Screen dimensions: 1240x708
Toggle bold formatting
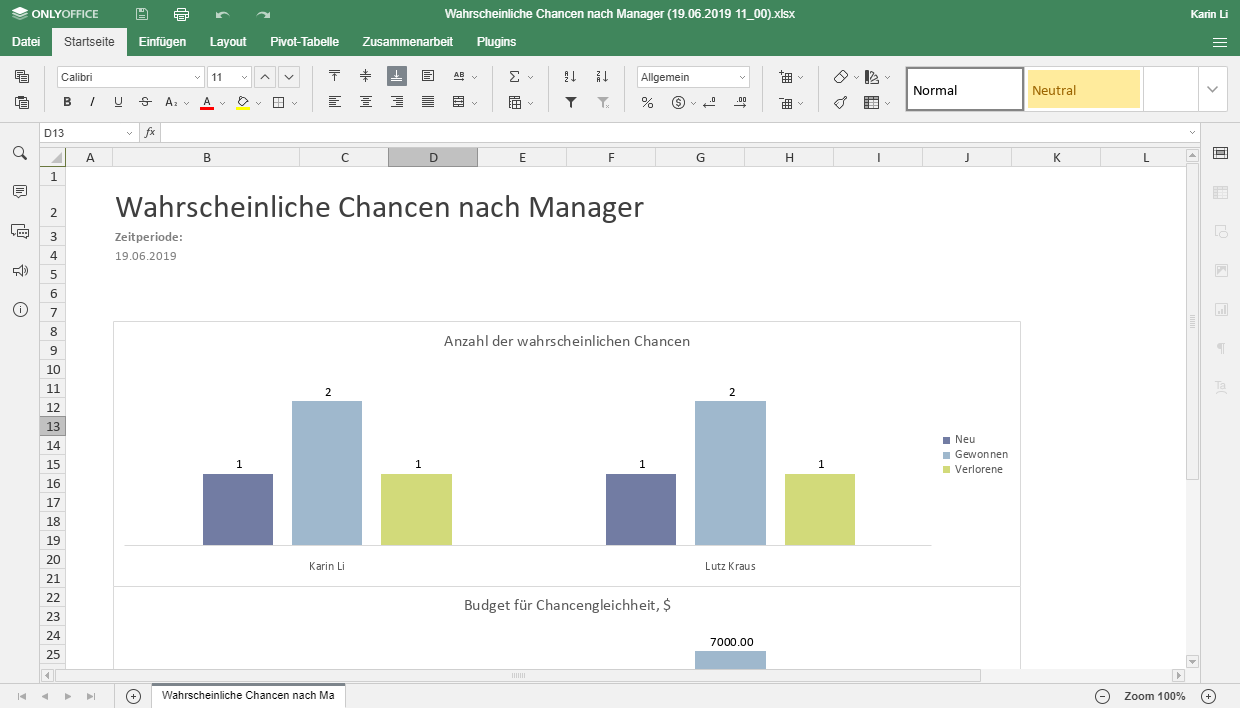tap(67, 102)
